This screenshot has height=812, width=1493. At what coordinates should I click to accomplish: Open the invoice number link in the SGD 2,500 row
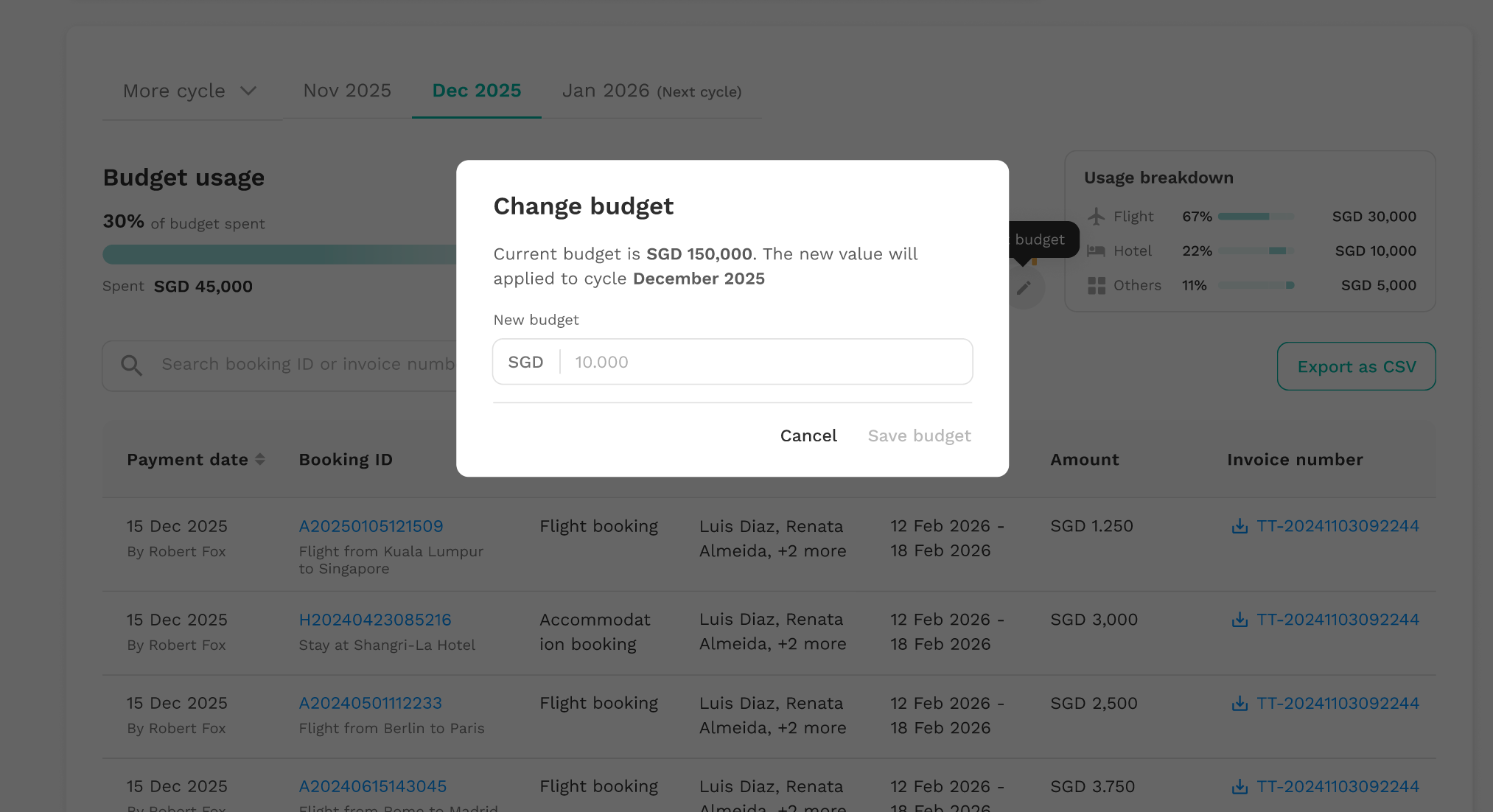(1338, 704)
